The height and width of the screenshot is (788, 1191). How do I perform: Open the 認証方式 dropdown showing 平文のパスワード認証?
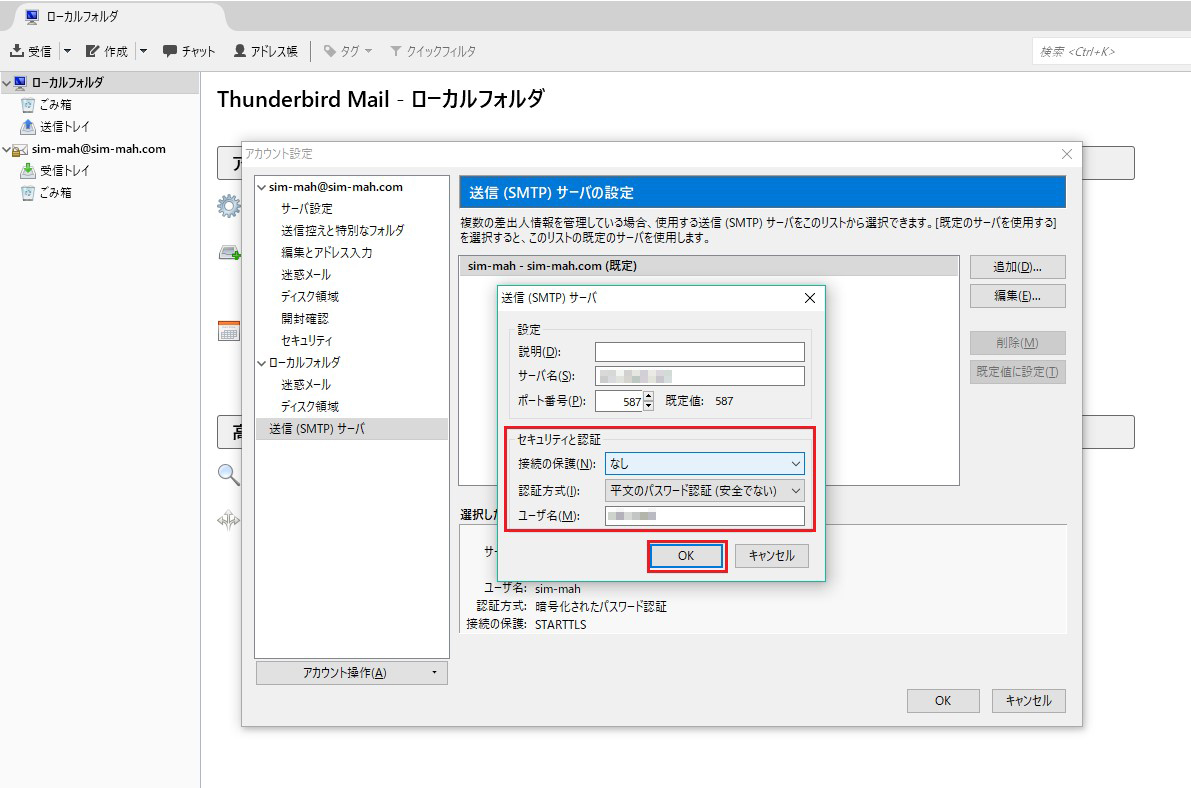704,492
